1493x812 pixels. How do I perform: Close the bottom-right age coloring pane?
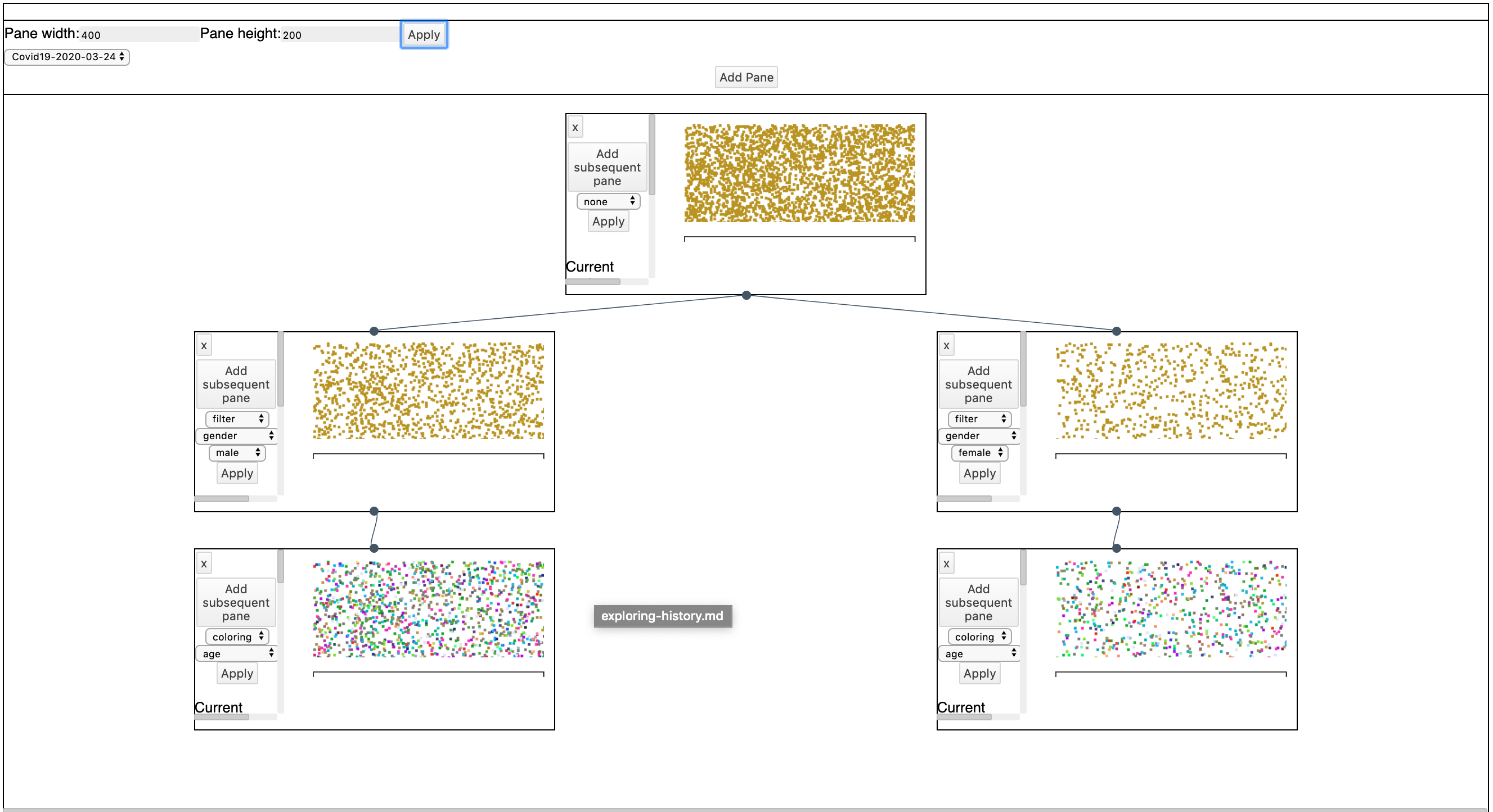coord(946,563)
